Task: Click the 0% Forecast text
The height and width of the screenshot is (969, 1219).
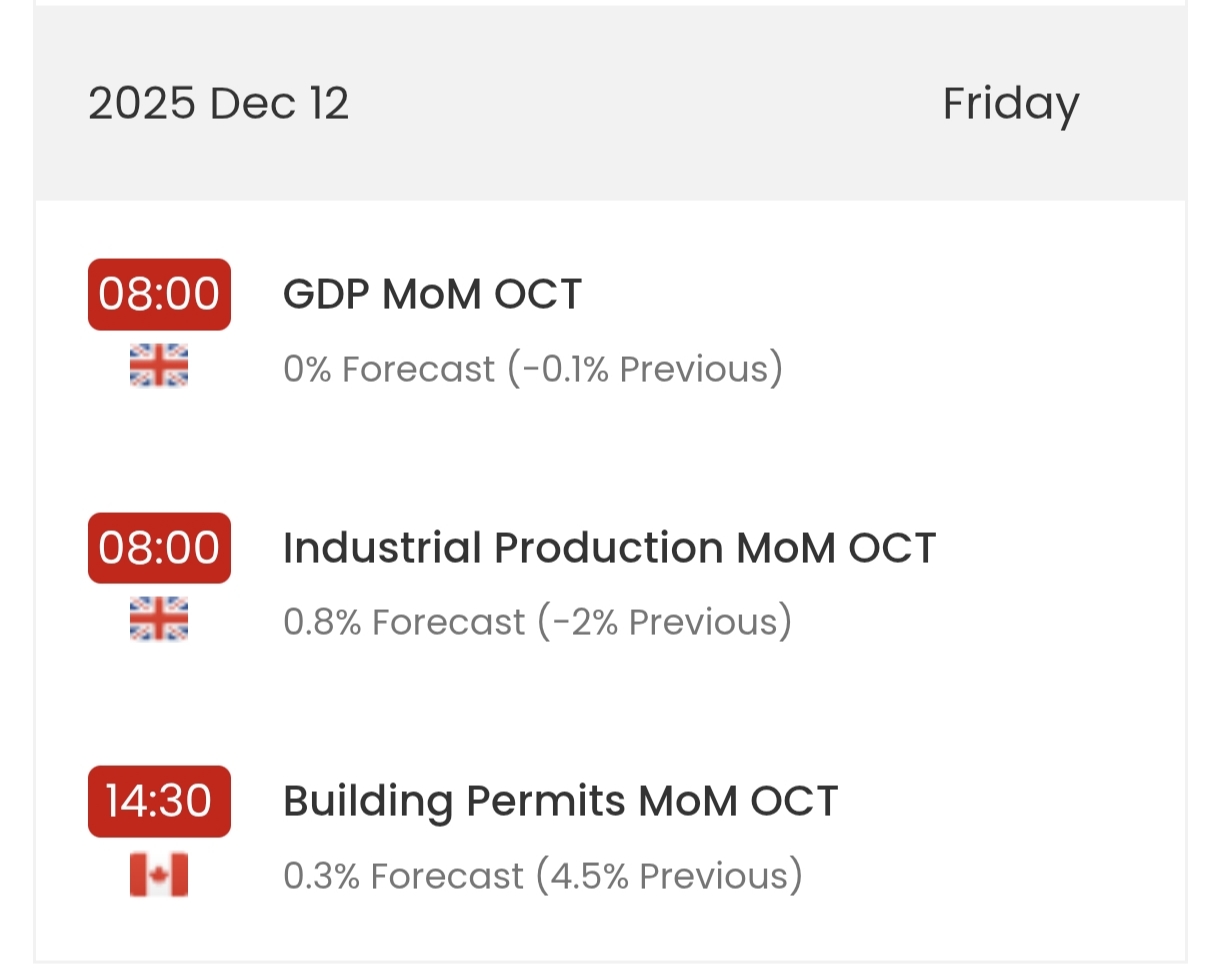Action: (389, 369)
